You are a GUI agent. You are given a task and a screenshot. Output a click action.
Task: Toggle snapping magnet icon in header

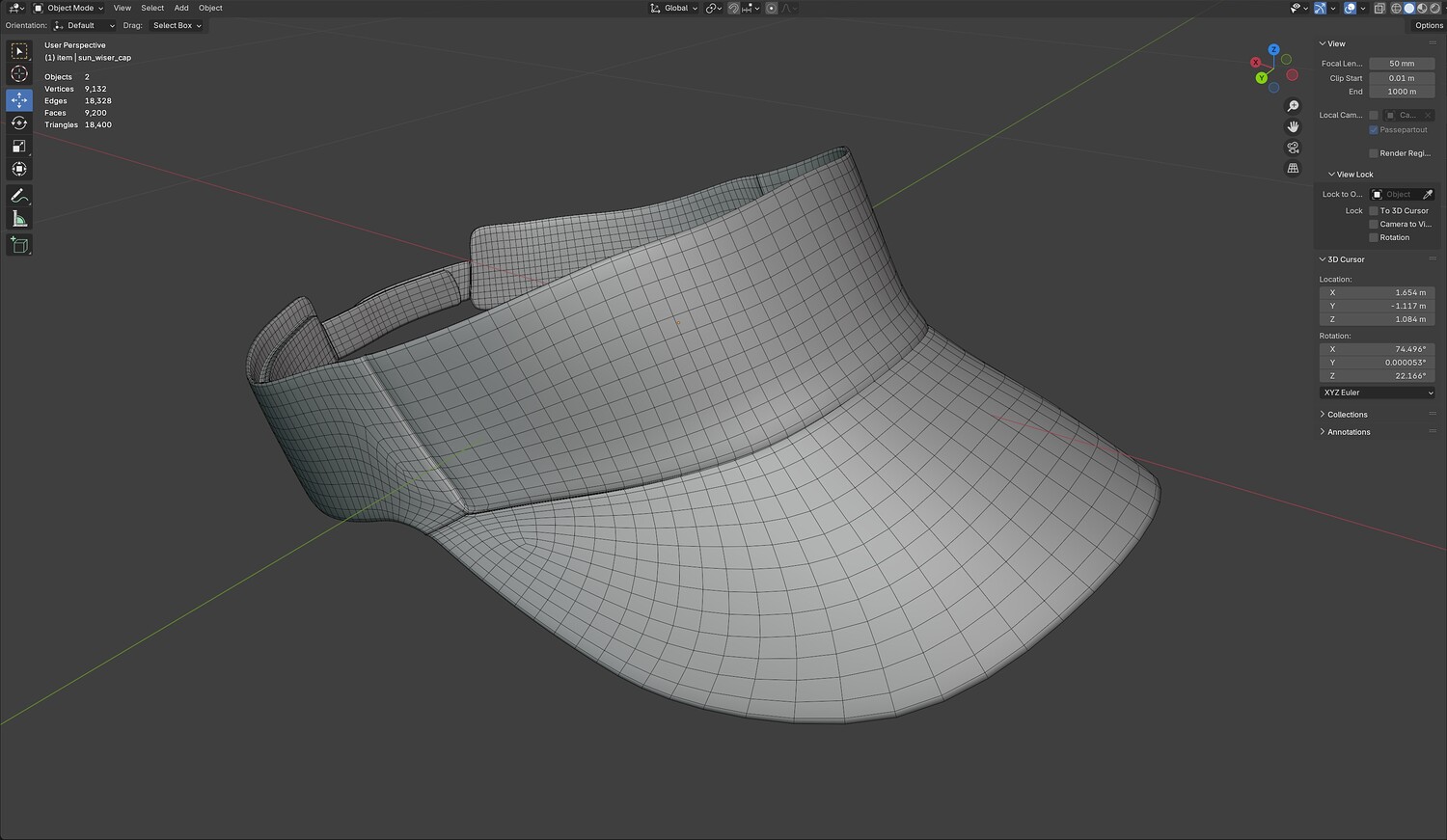pos(734,8)
